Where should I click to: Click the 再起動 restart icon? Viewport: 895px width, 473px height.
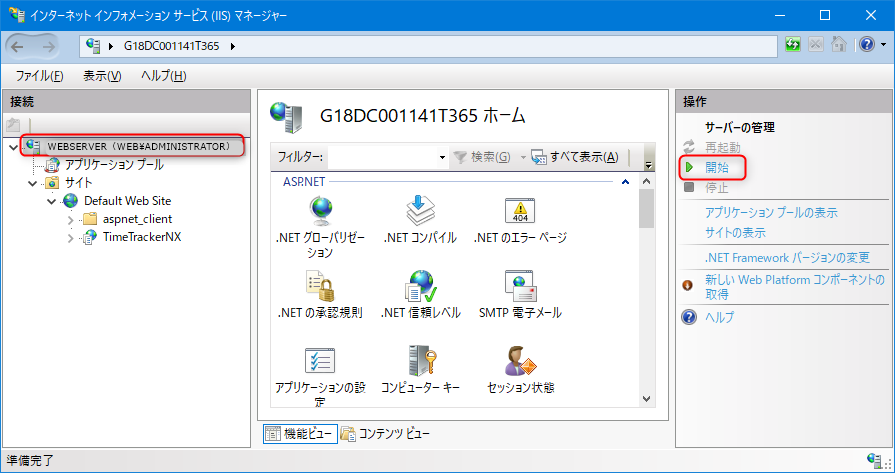(690, 147)
